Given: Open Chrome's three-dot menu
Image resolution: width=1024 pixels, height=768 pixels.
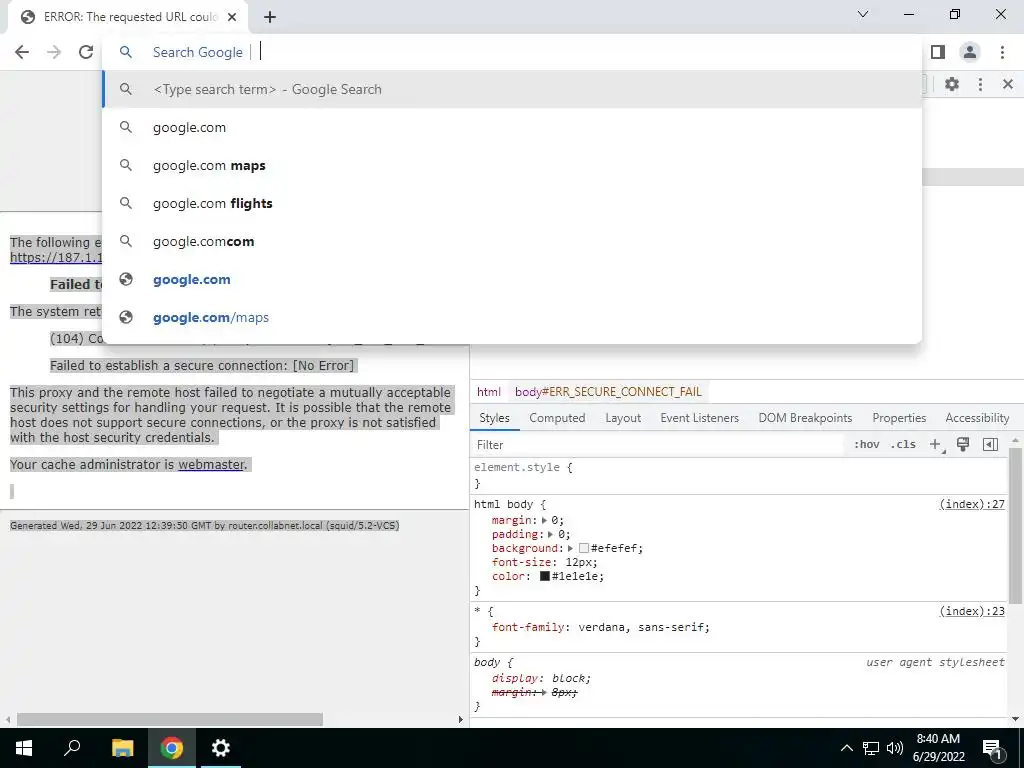Looking at the screenshot, I should pos(1002,52).
